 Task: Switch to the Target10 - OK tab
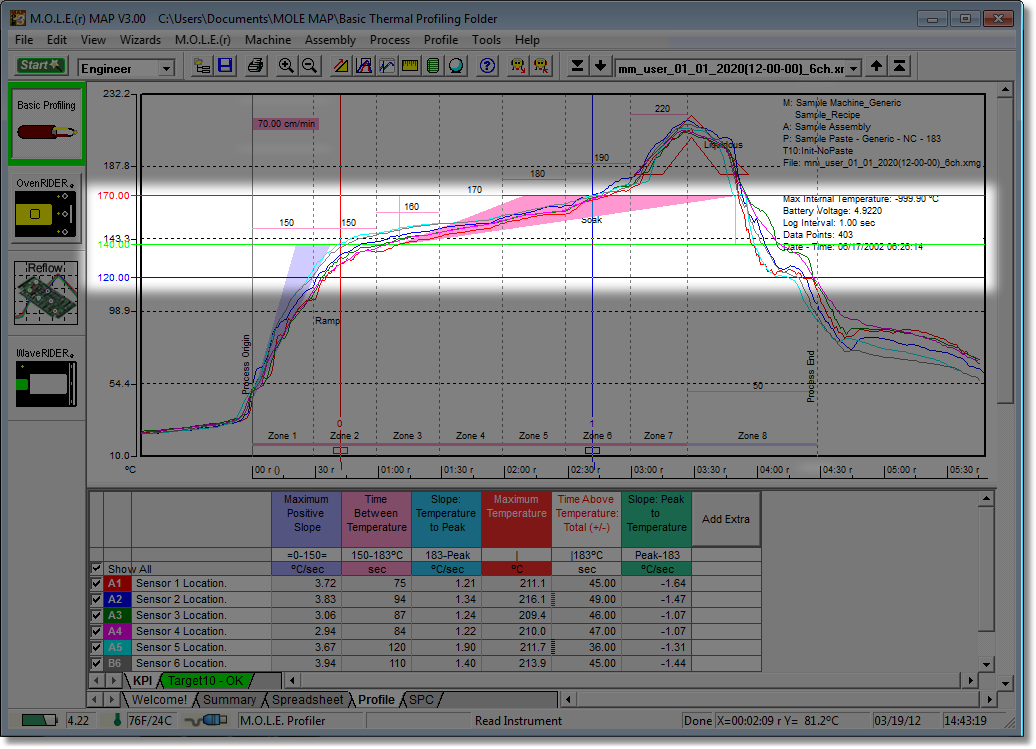coord(205,681)
